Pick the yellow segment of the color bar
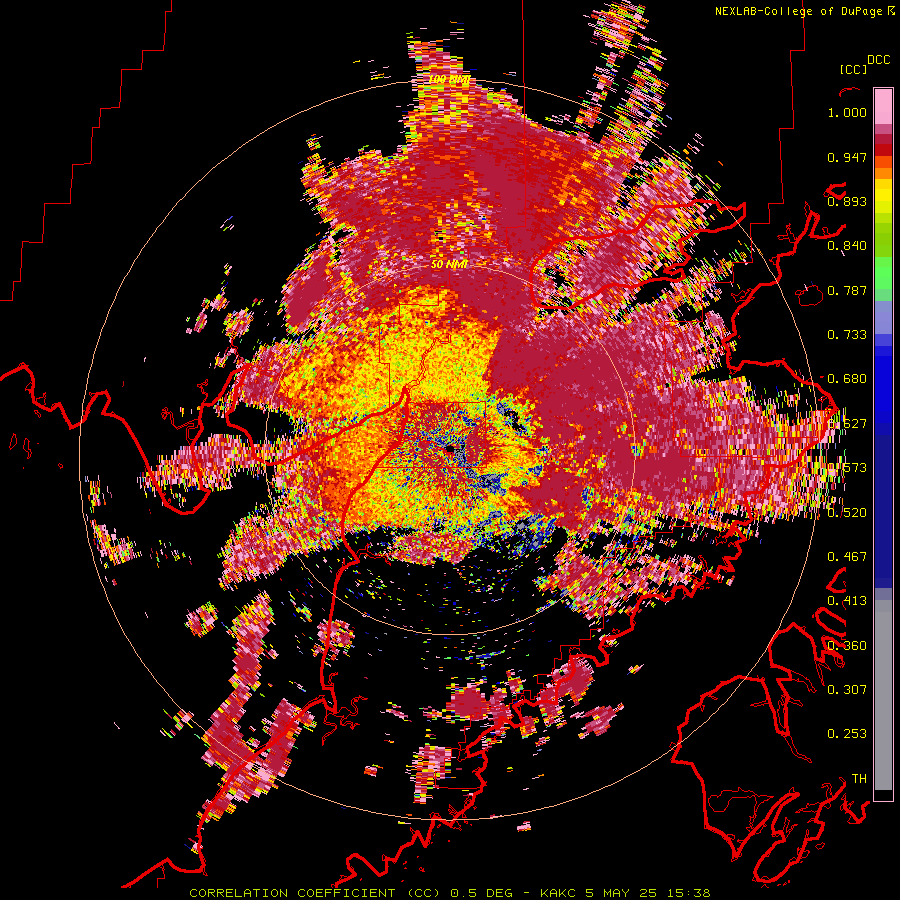This screenshot has height=900, width=900. tap(883, 197)
